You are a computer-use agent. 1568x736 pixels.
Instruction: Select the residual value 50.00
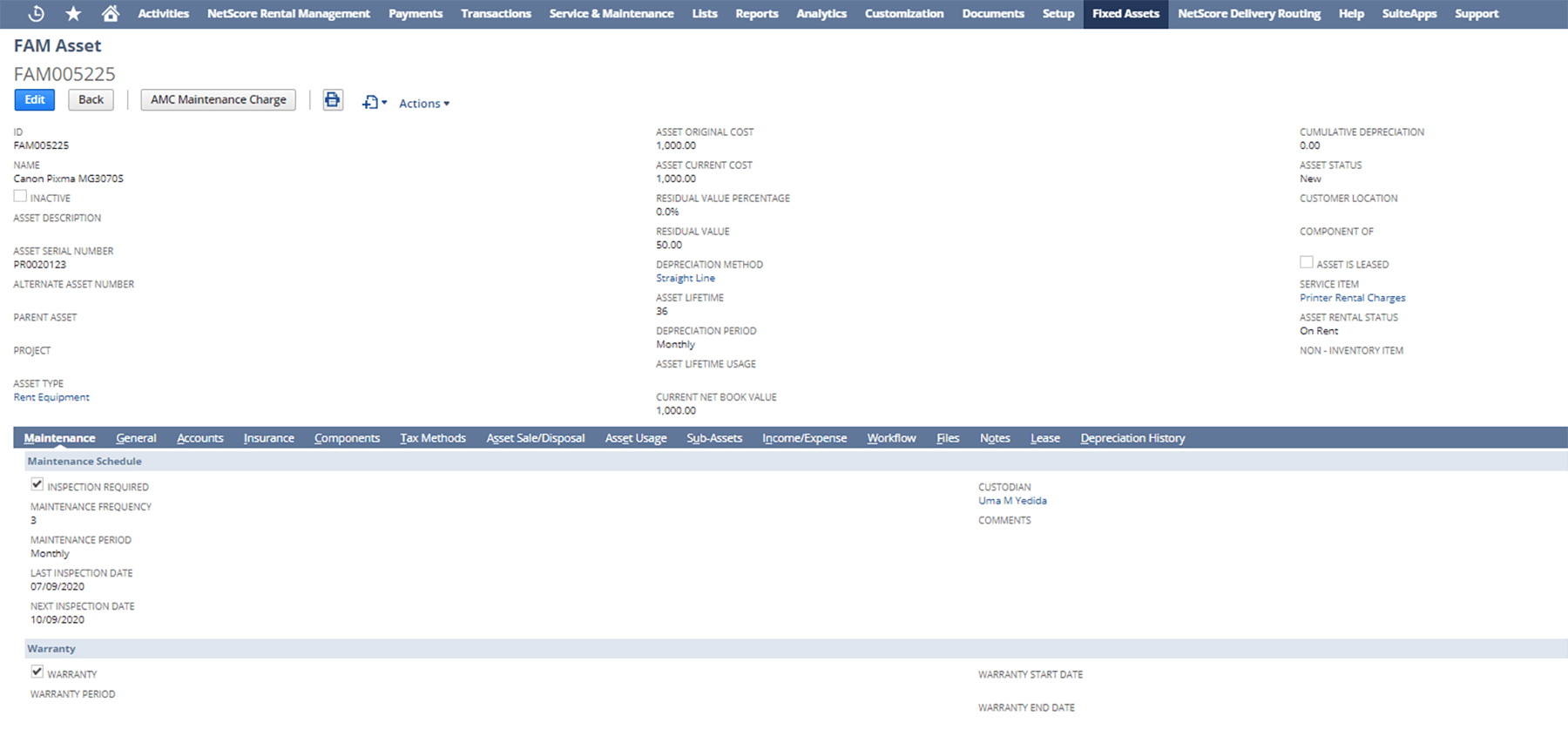(669, 246)
